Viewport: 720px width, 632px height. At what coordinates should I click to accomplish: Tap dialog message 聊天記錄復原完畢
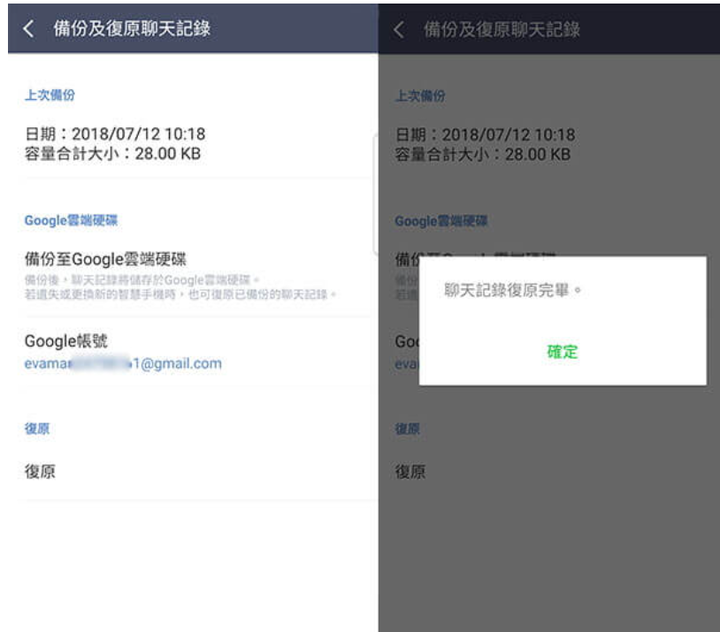click(x=512, y=290)
